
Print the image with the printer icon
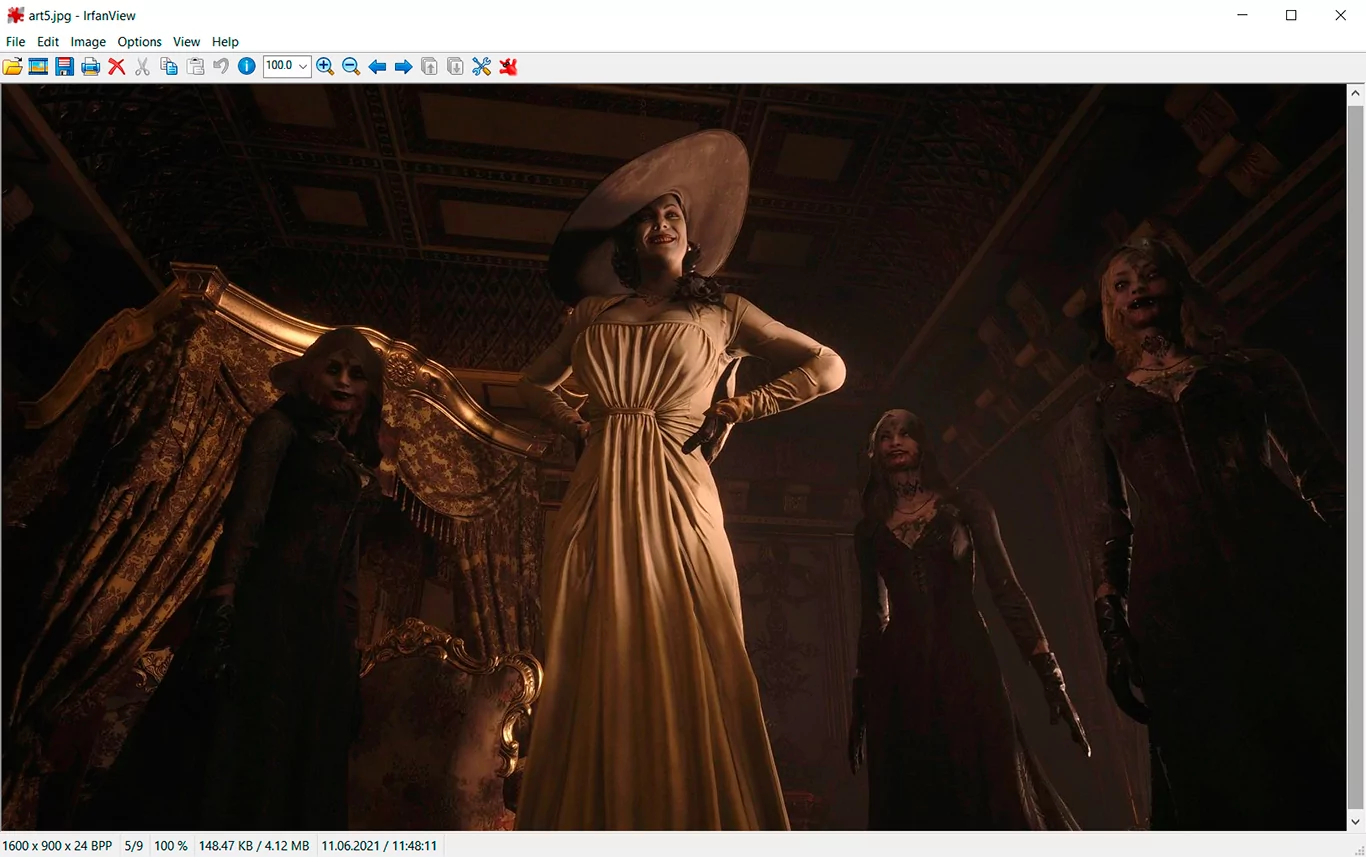(90, 67)
